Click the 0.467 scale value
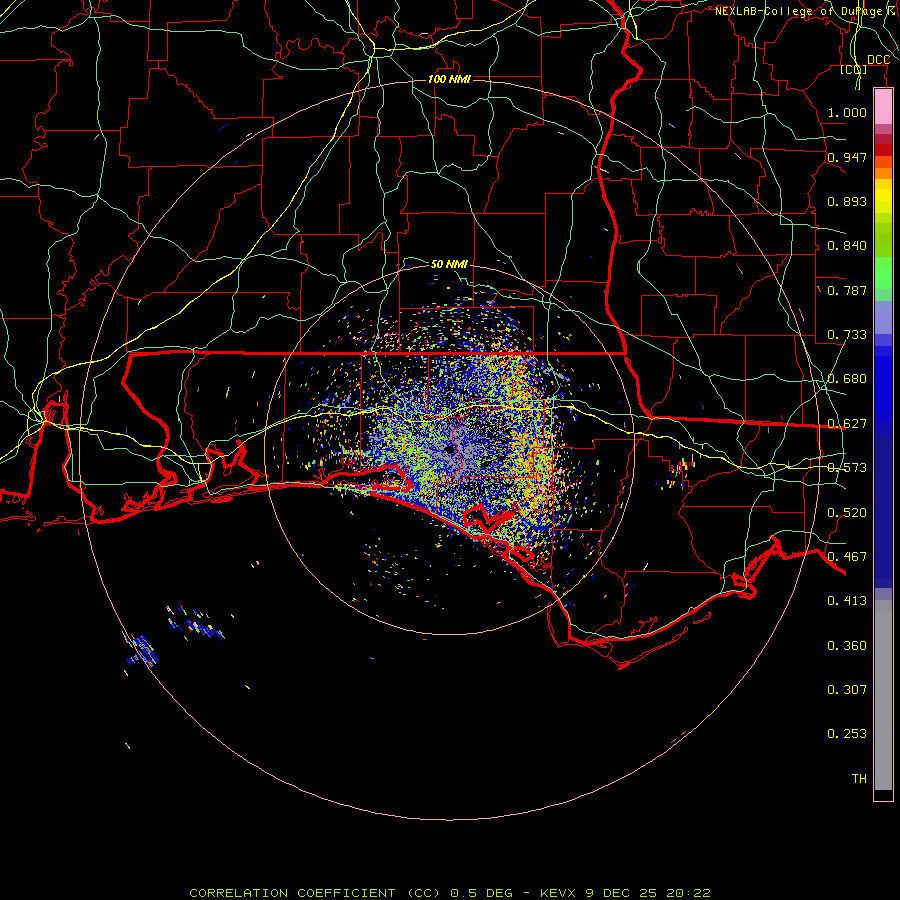The image size is (900, 900). click(x=847, y=556)
